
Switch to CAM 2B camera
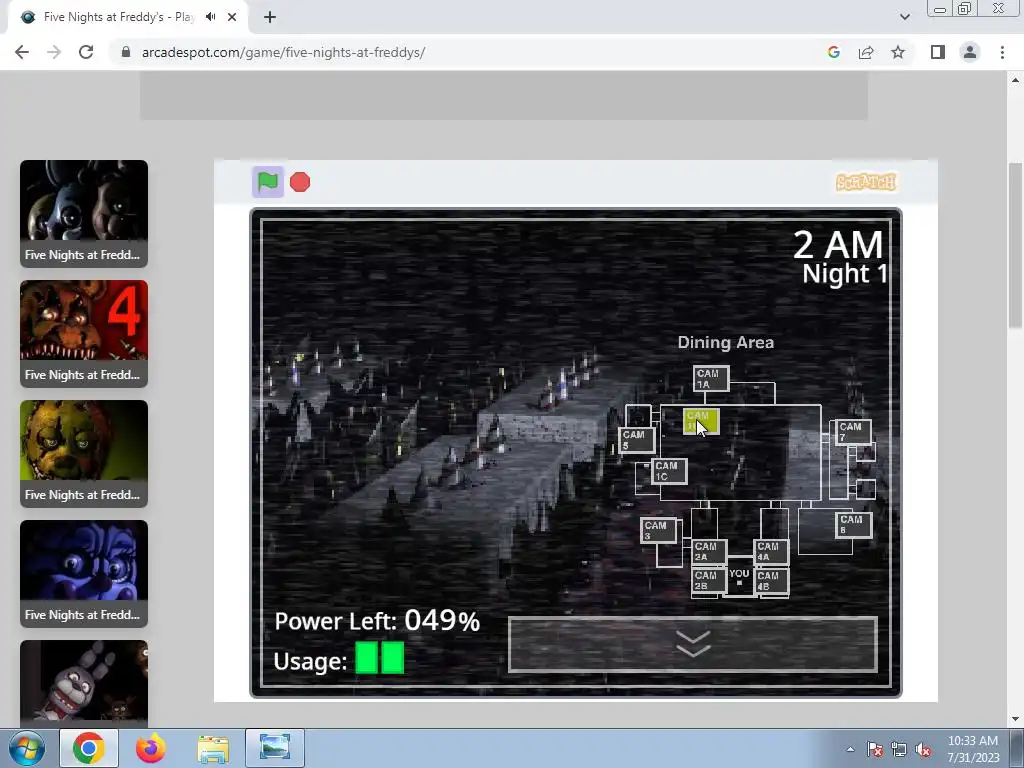709,581
